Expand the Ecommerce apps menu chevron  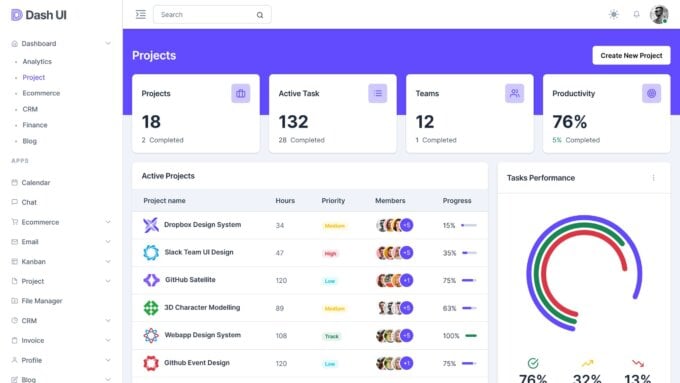(x=108, y=222)
